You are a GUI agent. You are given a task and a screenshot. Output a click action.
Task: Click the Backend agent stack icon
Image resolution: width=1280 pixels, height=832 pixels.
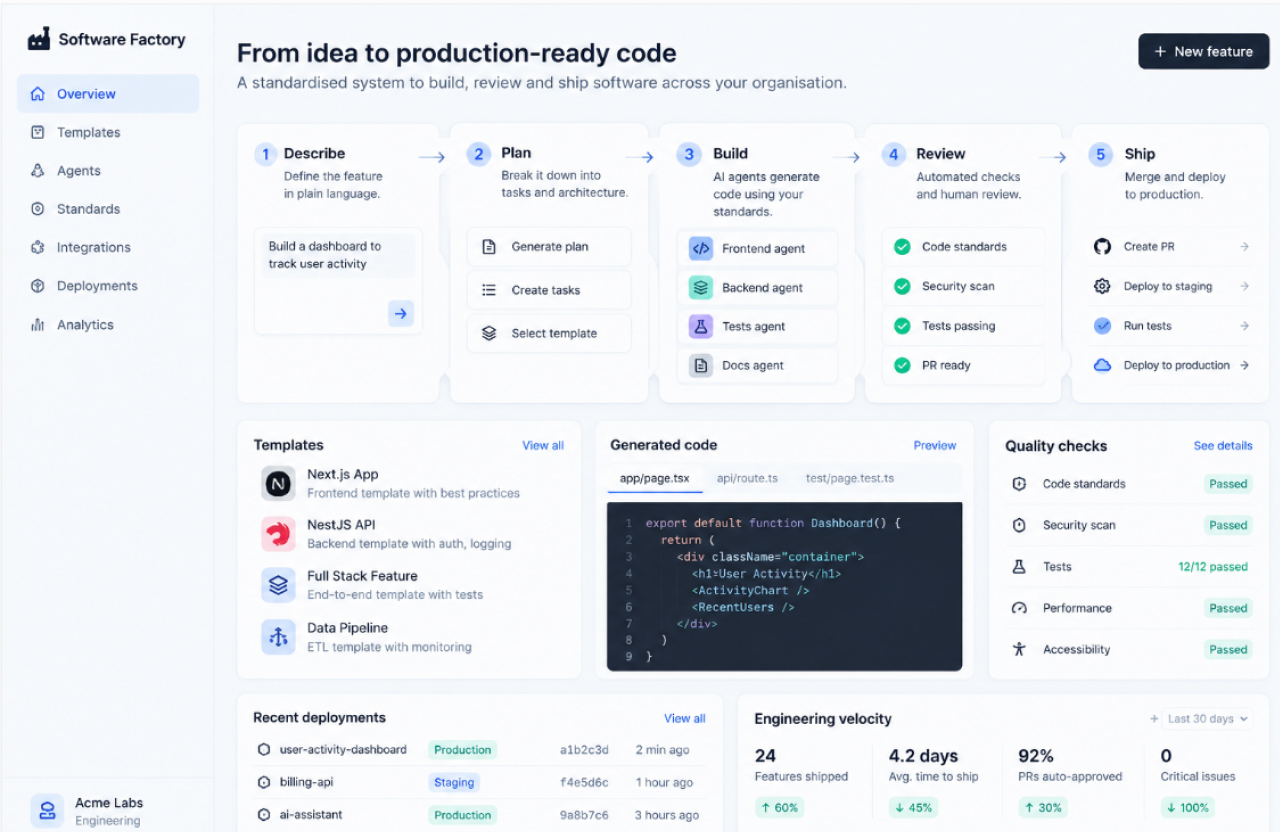(x=701, y=288)
